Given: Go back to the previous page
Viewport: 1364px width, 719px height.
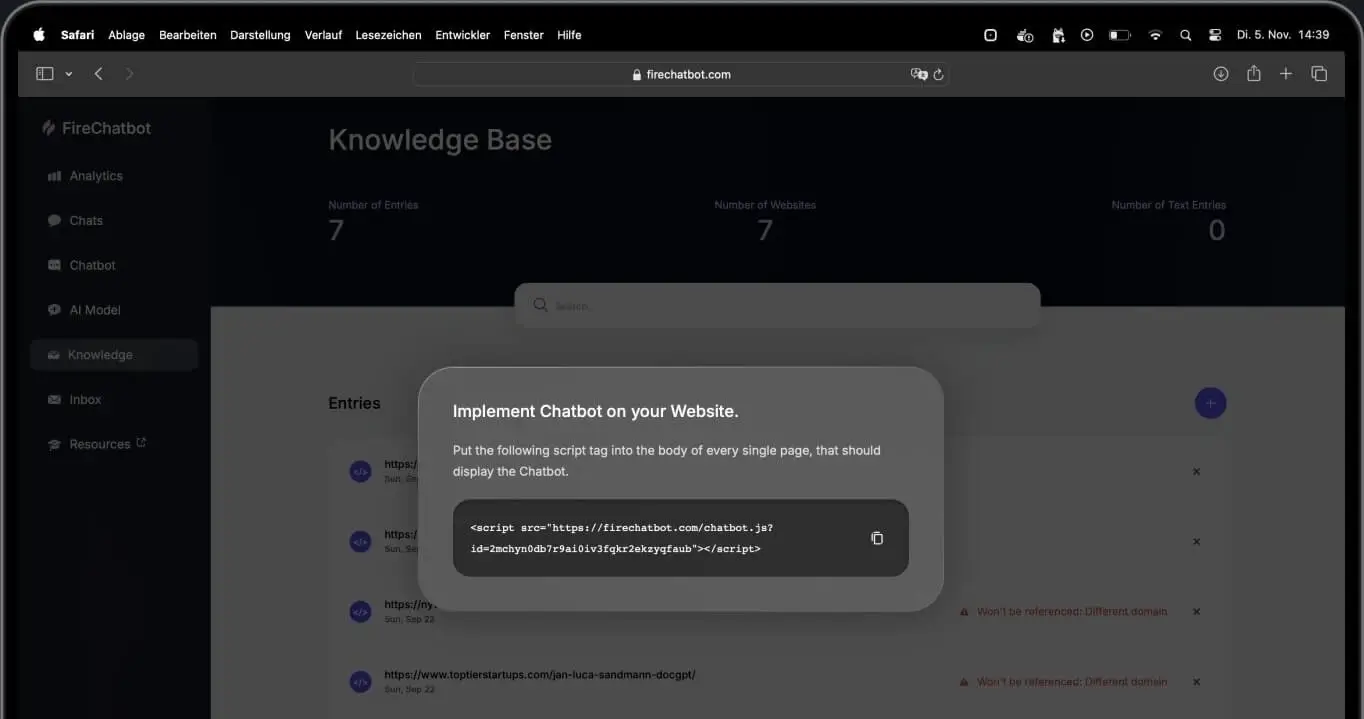Looking at the screenshot, I should [x=98, y=74].
